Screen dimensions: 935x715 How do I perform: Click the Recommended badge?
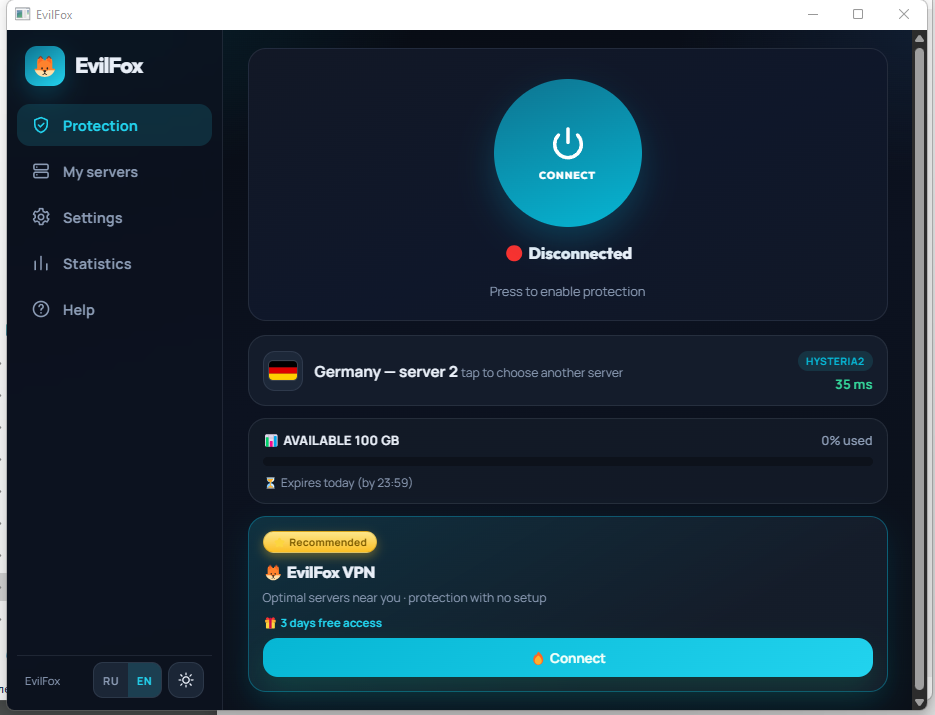tap(320, 542)
